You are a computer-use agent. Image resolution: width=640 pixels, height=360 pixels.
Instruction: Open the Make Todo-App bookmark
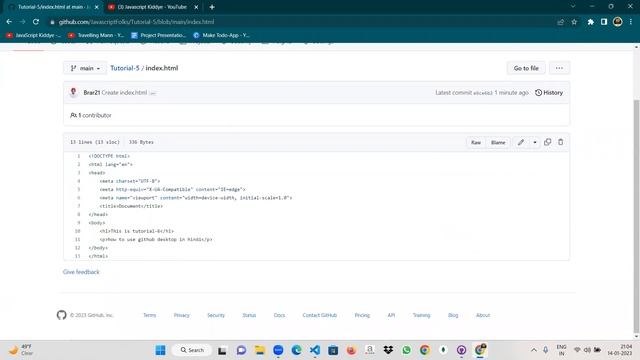(221, 35)
